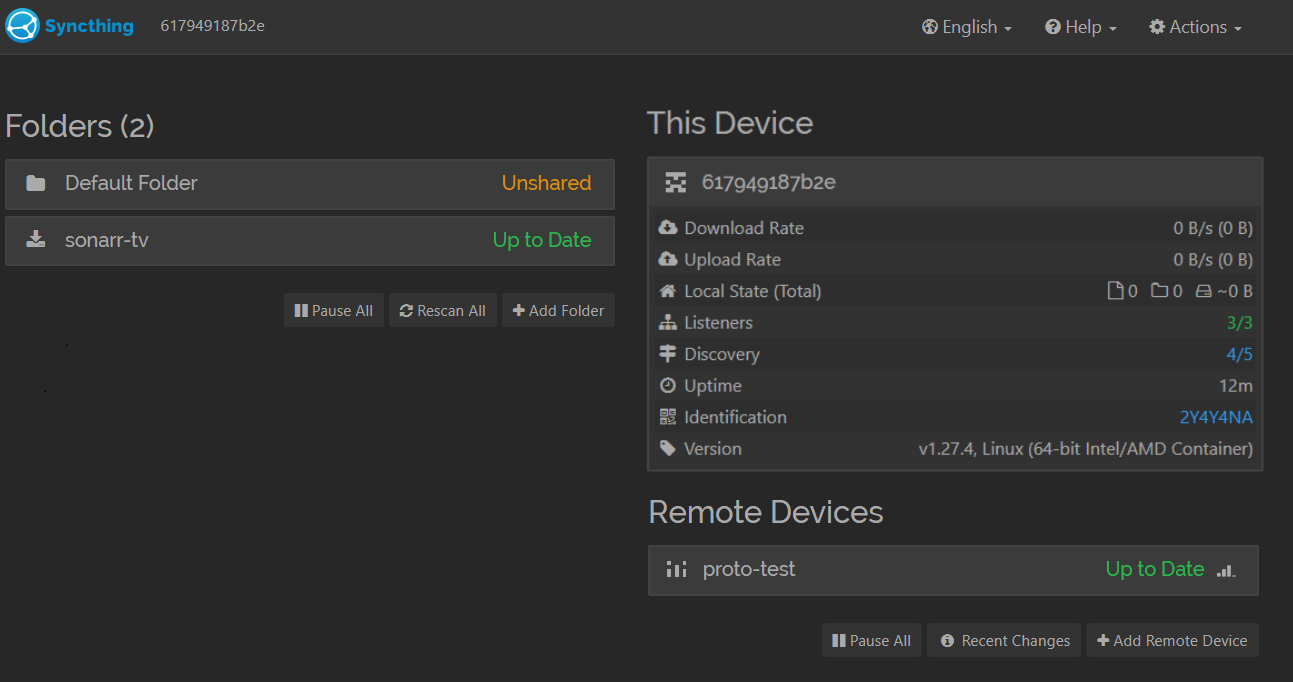Click the Listeners sitemap icon

(668, 323)
